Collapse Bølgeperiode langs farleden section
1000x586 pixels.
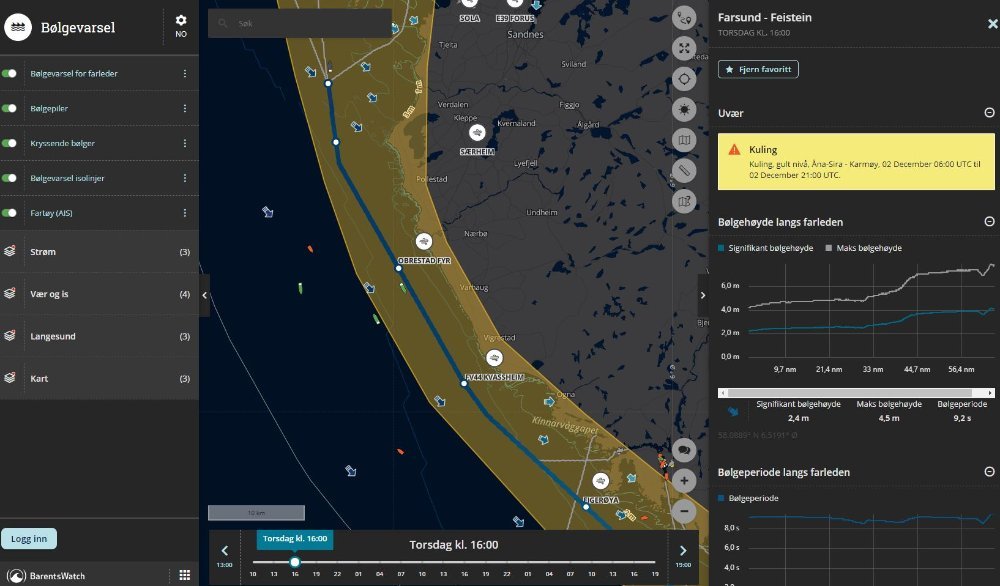(x=989, y=472)
